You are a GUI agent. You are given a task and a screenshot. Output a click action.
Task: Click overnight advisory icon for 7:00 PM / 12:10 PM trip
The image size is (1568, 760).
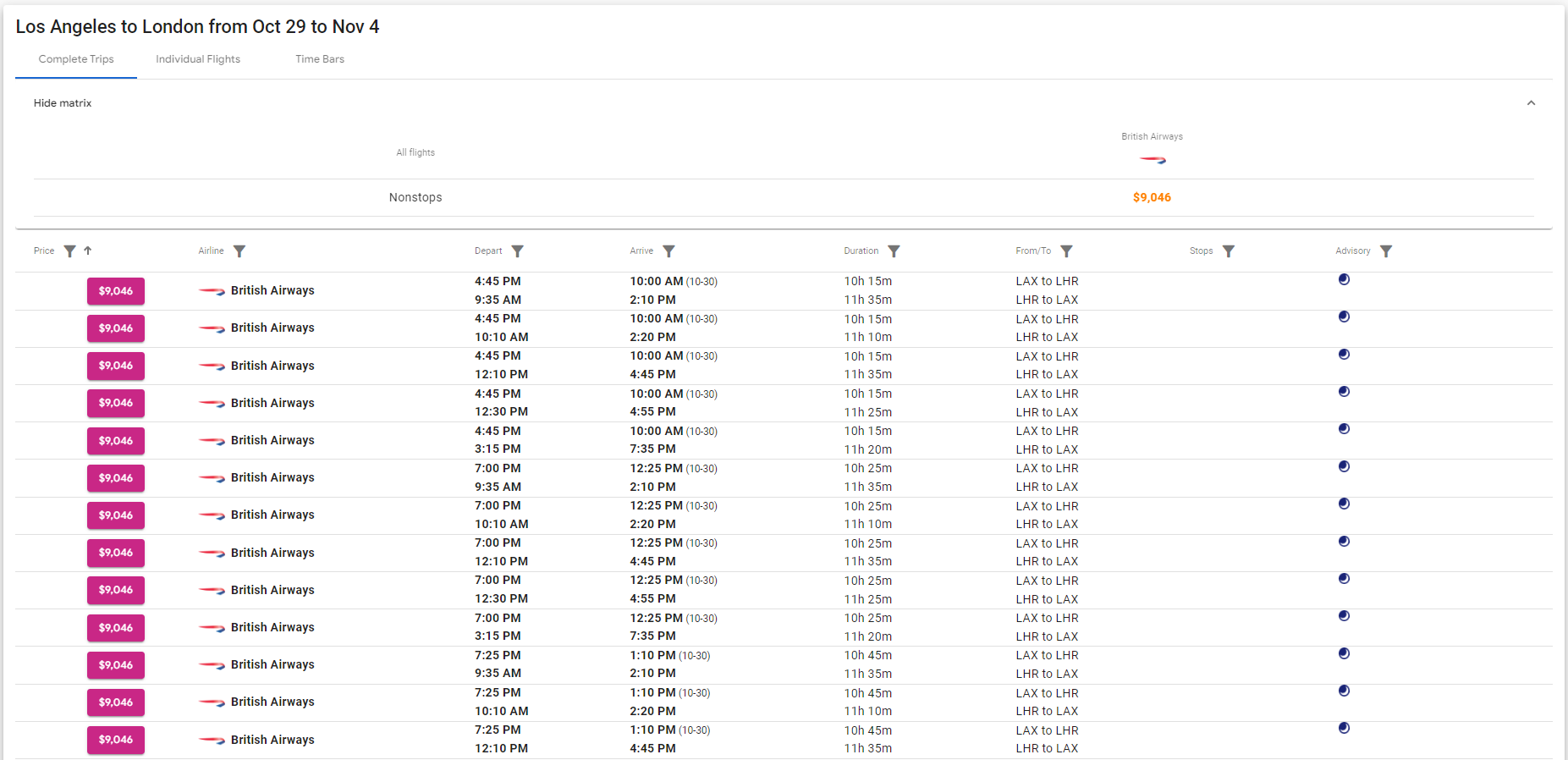pos(1344,541)
